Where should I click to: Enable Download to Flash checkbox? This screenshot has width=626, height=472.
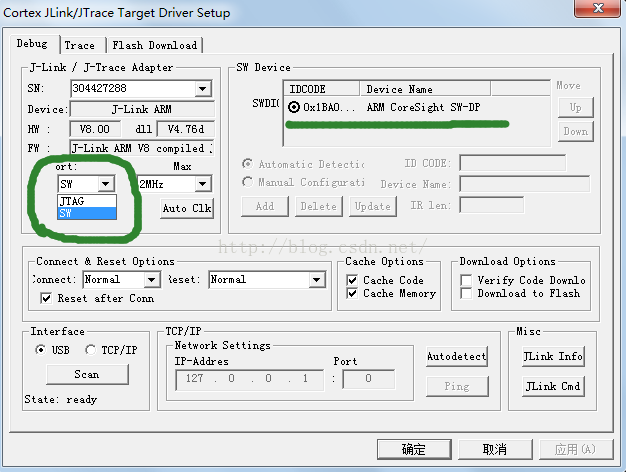pos(466,293)
